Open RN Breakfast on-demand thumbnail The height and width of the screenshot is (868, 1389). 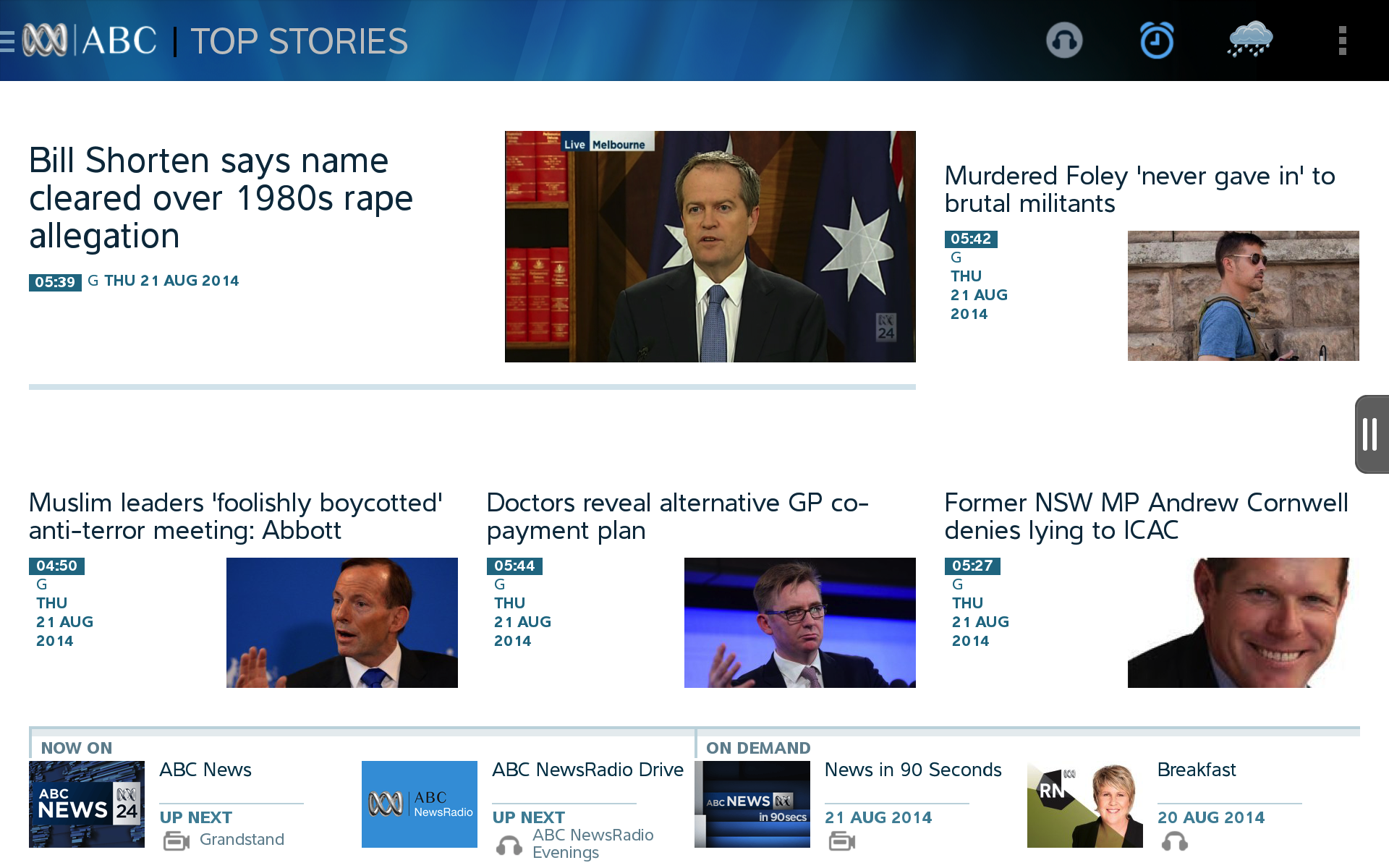click(1084, 804)
